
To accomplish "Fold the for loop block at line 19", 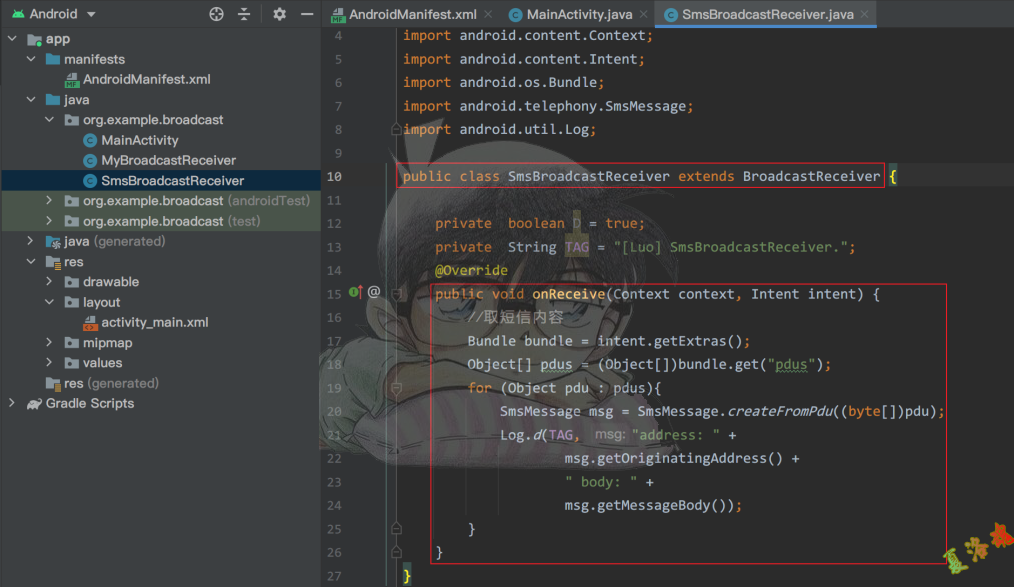I will (x=397, y=387).
